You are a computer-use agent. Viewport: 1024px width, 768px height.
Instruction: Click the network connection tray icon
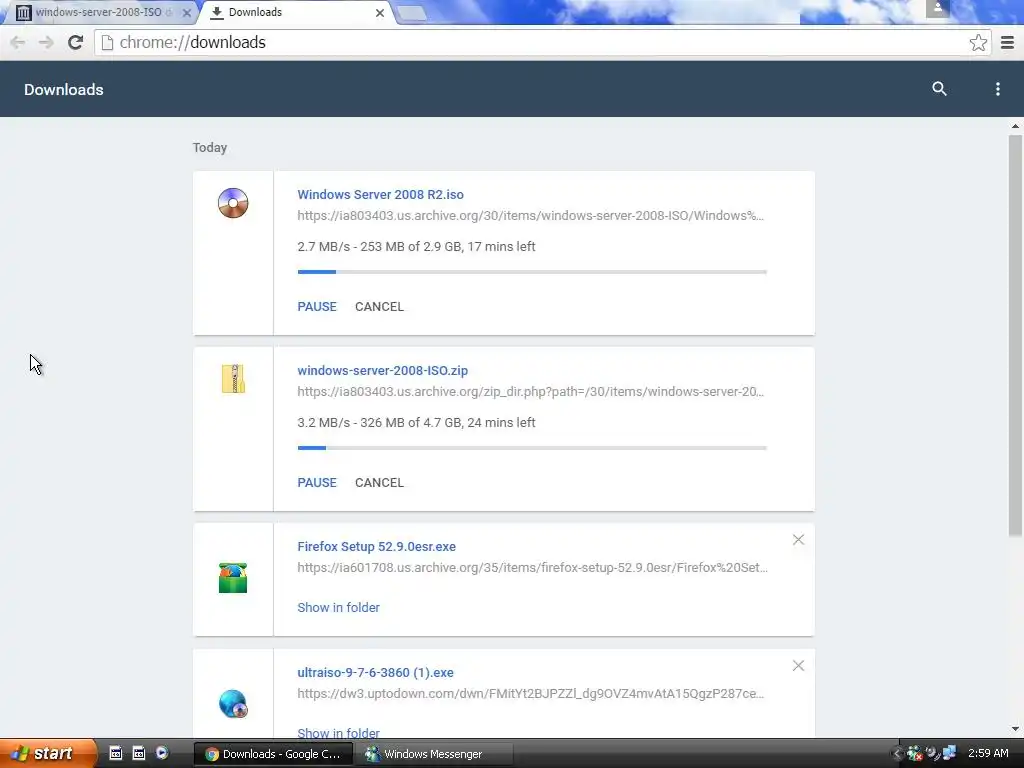tap(949, 754)
